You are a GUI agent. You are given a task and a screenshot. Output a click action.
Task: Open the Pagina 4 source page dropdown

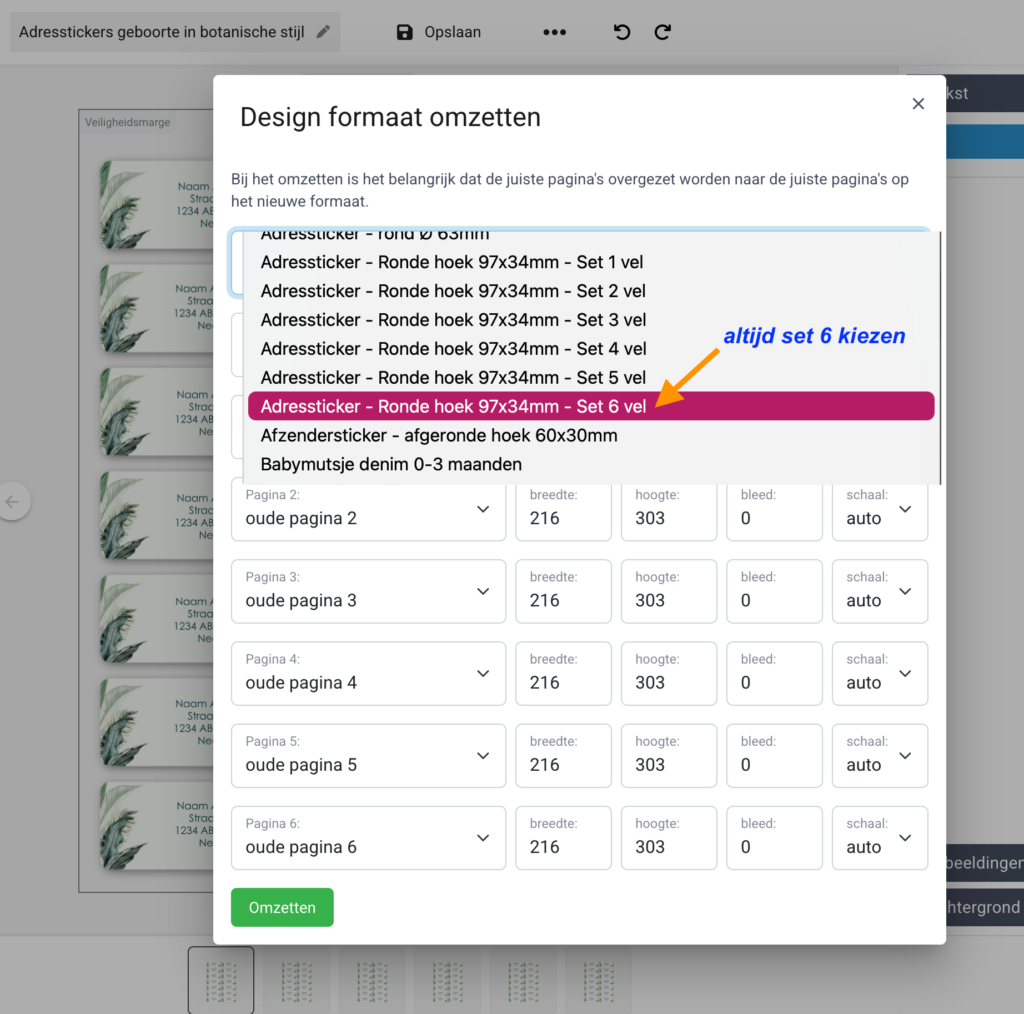pyautogui.click(x=368, y=673)
